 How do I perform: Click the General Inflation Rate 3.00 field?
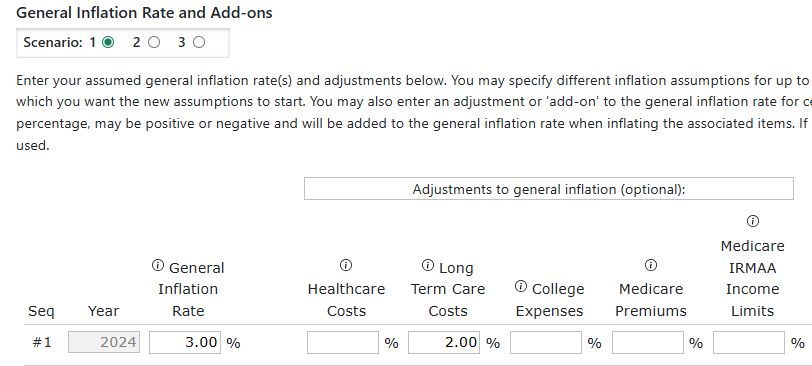pyautogui.click(x=185, y=342)
